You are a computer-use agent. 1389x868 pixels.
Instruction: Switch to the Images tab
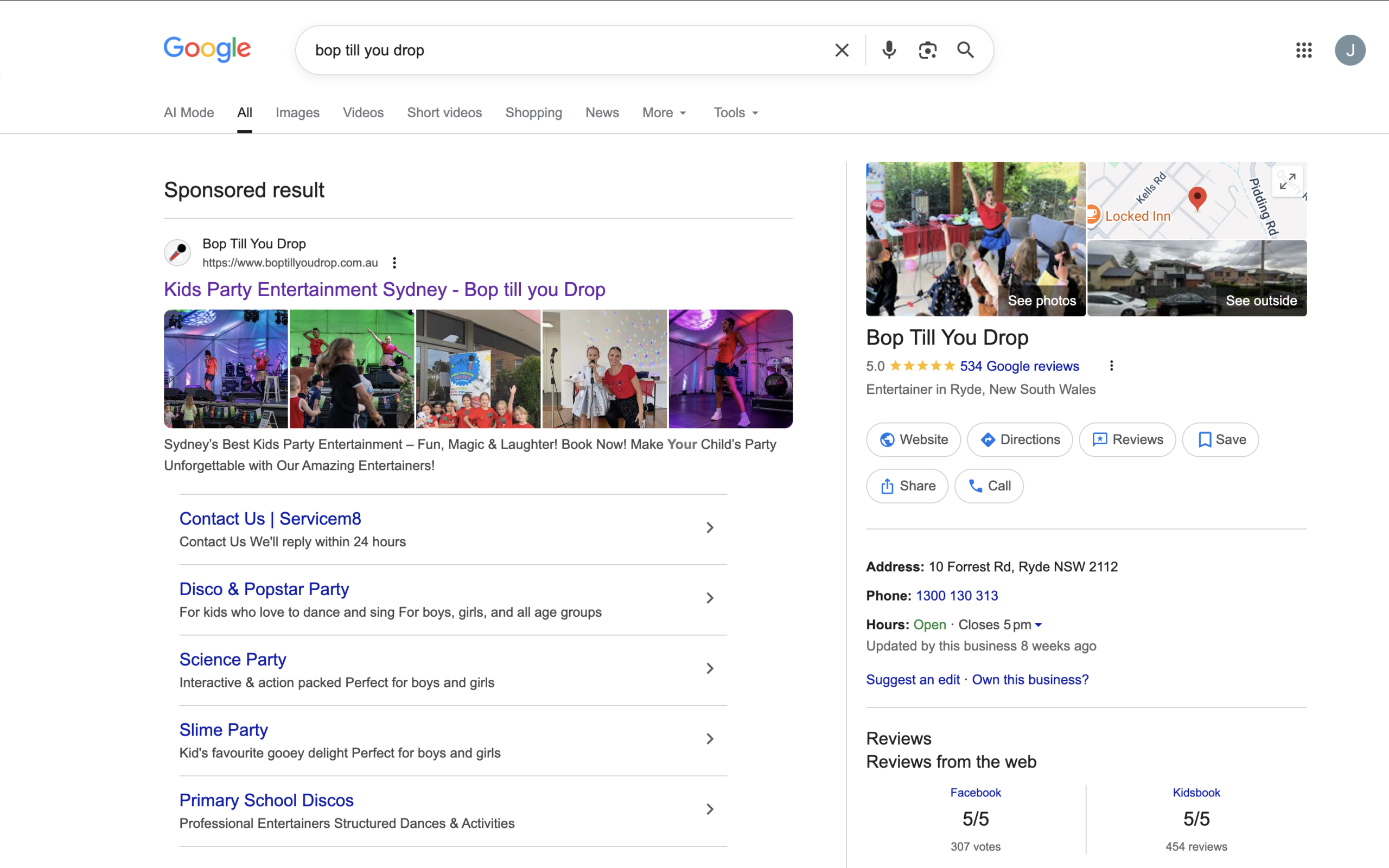(x=297, y=112)
